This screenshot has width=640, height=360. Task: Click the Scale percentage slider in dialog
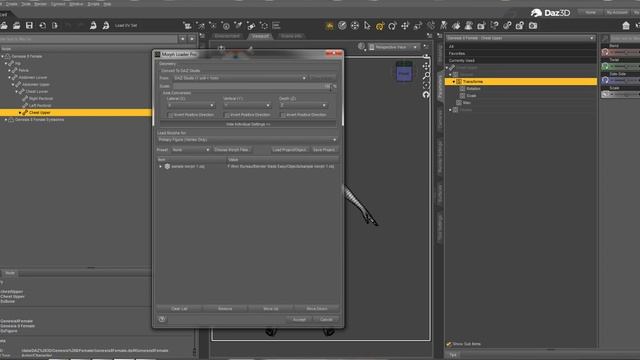(252, 86)
